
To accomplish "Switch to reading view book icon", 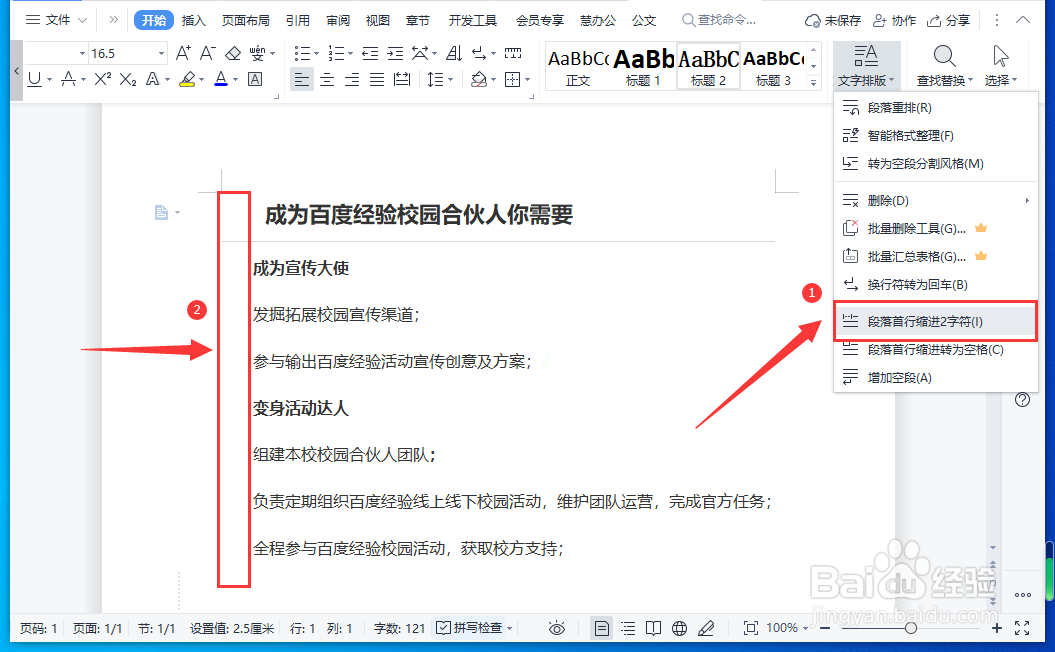I will tap(653, 628).
